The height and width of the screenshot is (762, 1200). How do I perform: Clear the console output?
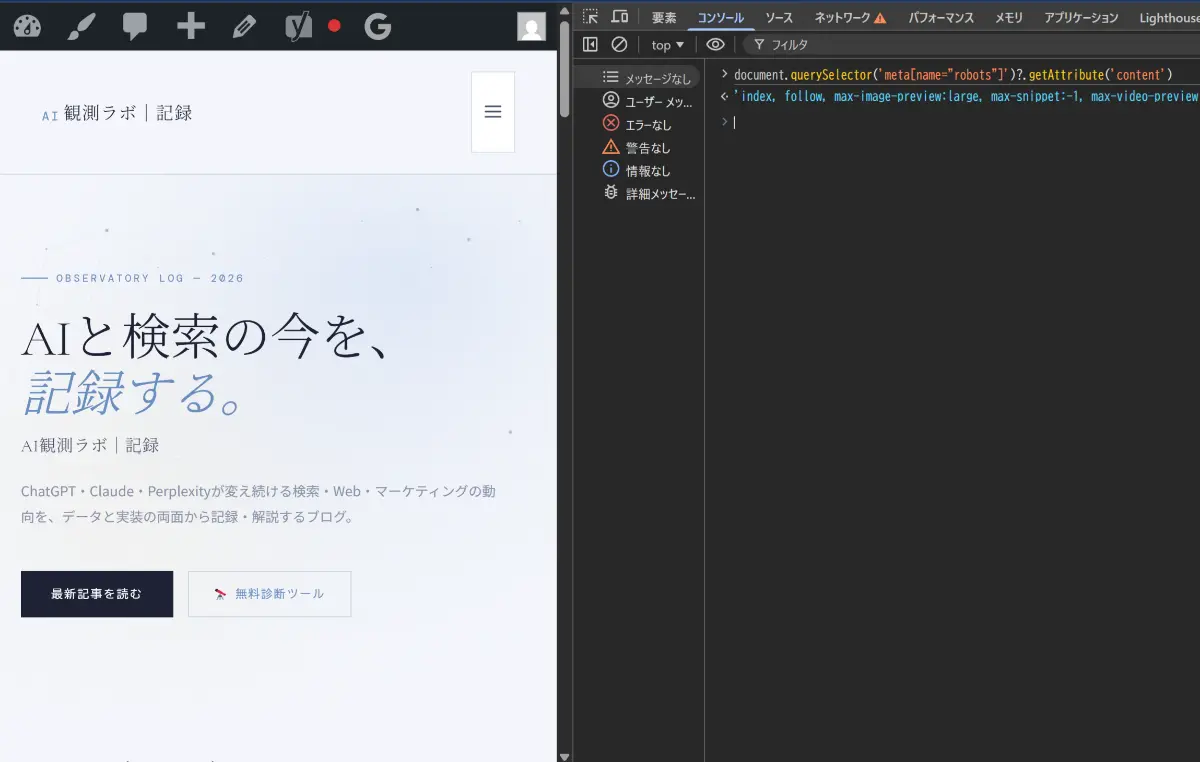tap(620, 44)
